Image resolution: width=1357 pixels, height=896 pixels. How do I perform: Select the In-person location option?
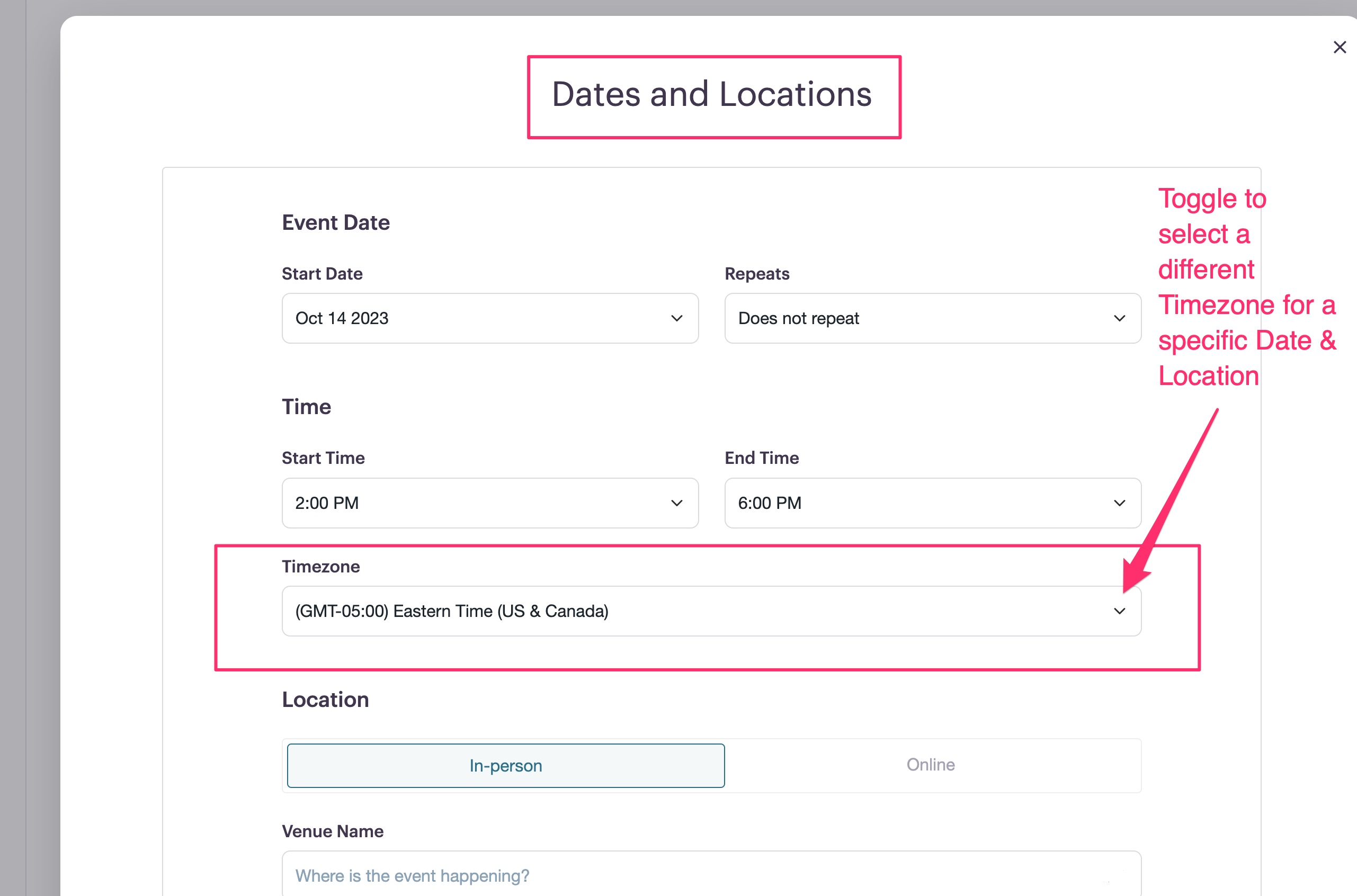[x=505, y=765]
